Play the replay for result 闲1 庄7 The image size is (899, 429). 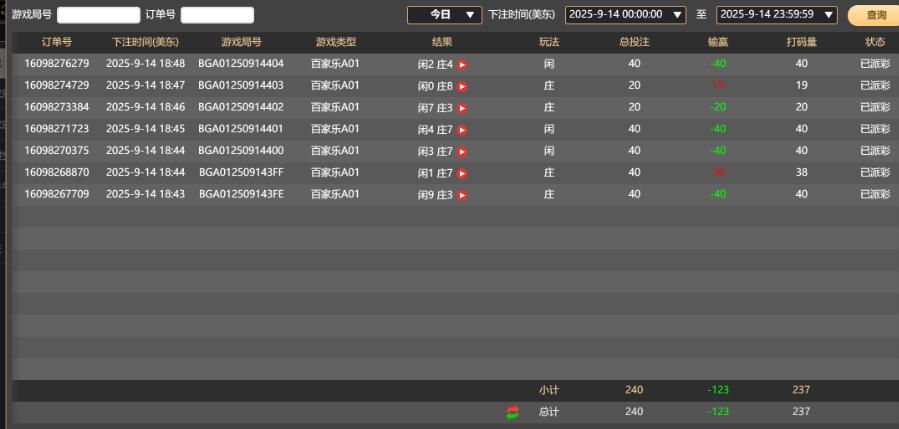click(462, 174)
